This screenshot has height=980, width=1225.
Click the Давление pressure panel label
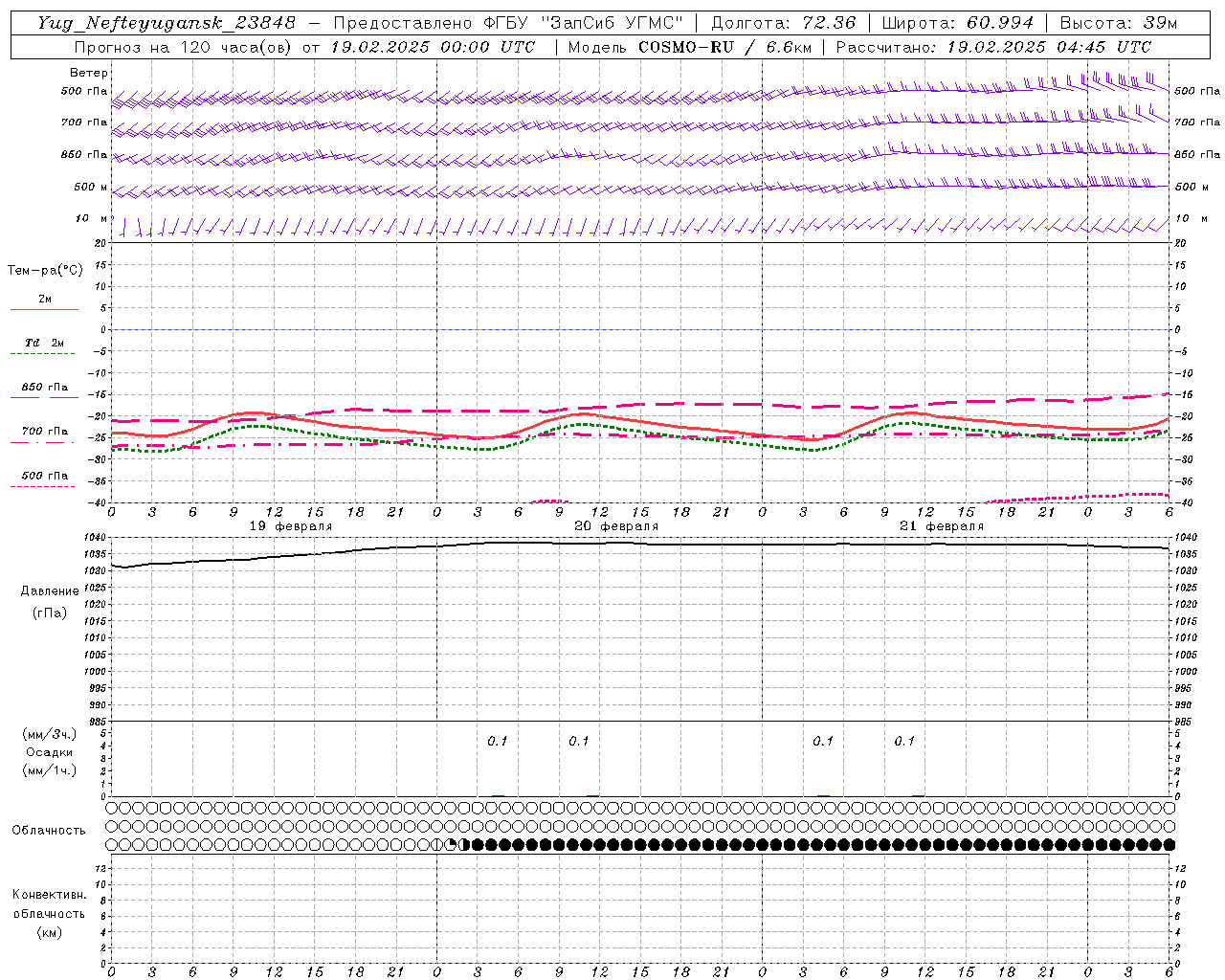pos(49,591)
